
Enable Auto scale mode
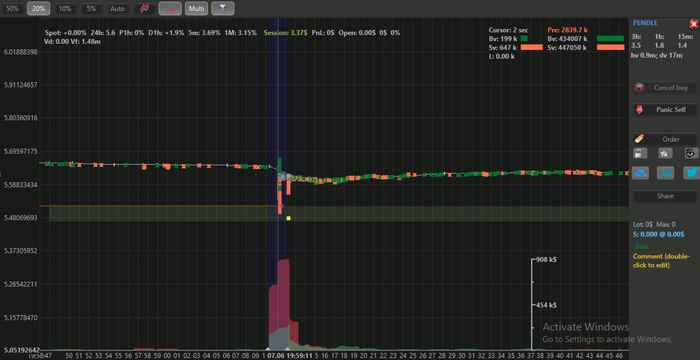[x=117, y=8]
